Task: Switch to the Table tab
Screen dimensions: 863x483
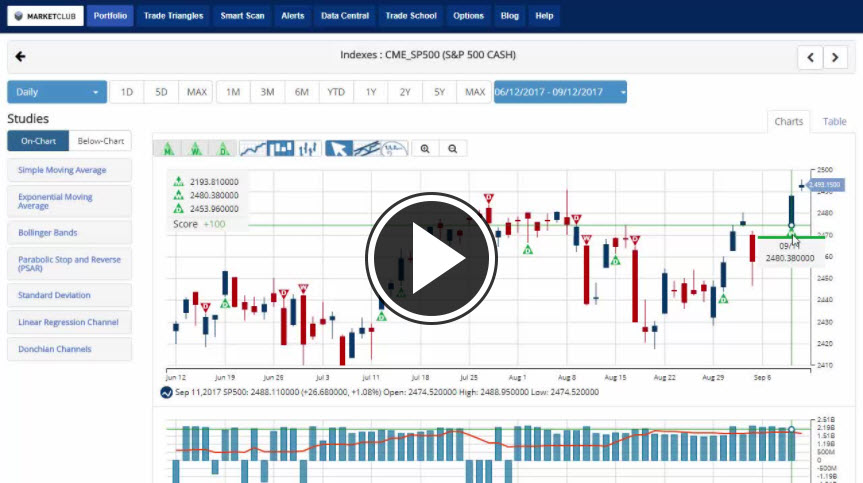Action: pyautogui.click(x=834, y=122)
